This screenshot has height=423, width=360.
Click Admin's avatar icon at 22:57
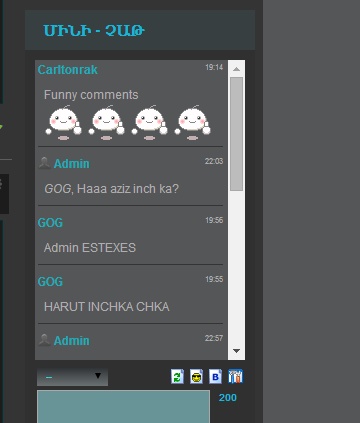44,340
